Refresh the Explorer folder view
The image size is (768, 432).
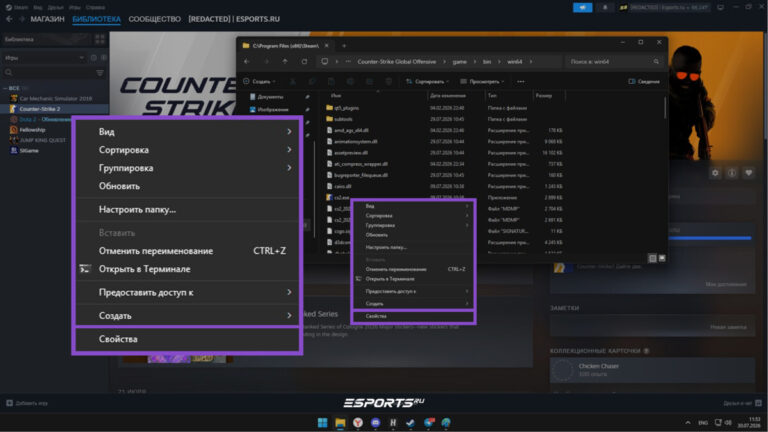coord(304,62)
